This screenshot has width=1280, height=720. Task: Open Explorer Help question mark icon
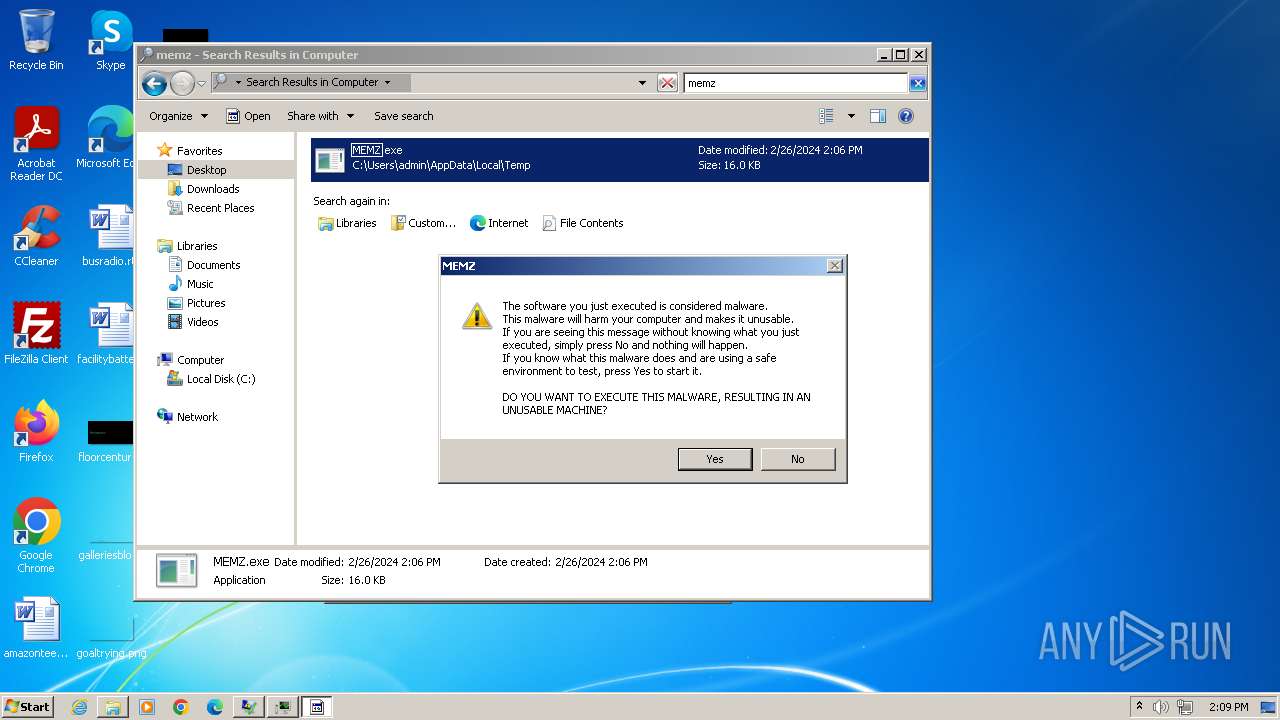click(x=906, y=116)
